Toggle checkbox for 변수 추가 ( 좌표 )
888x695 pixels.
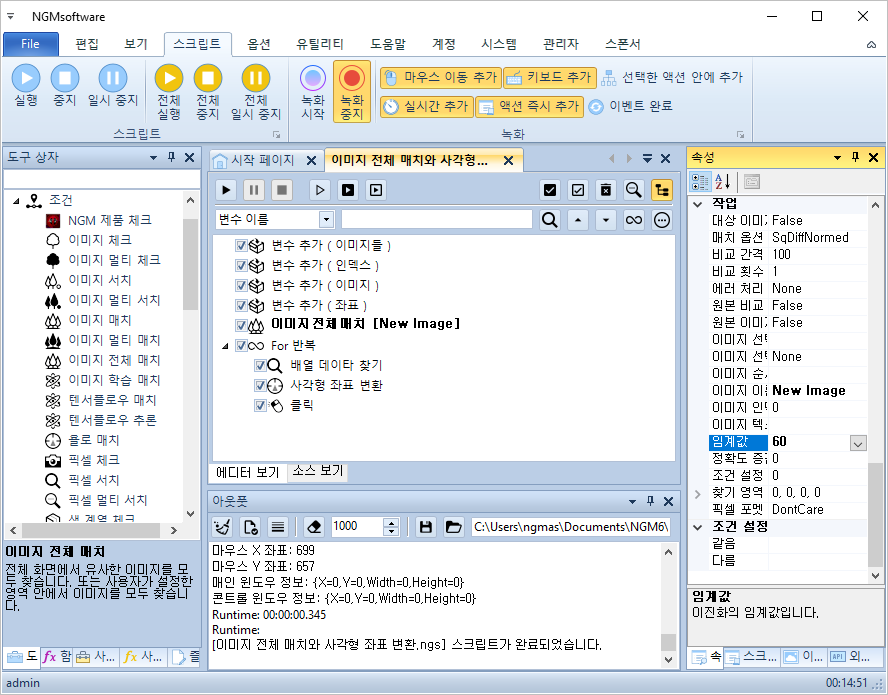(241, 306)
